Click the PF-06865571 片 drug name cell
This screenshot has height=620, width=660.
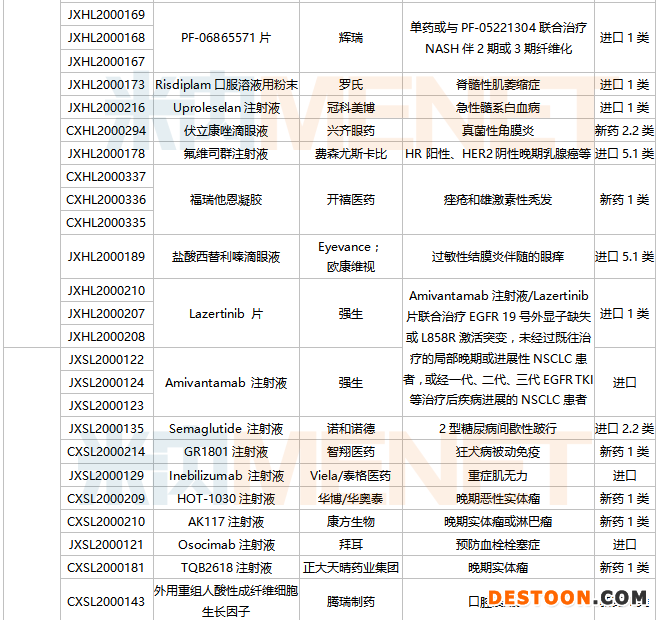click(x=226, y=38)
